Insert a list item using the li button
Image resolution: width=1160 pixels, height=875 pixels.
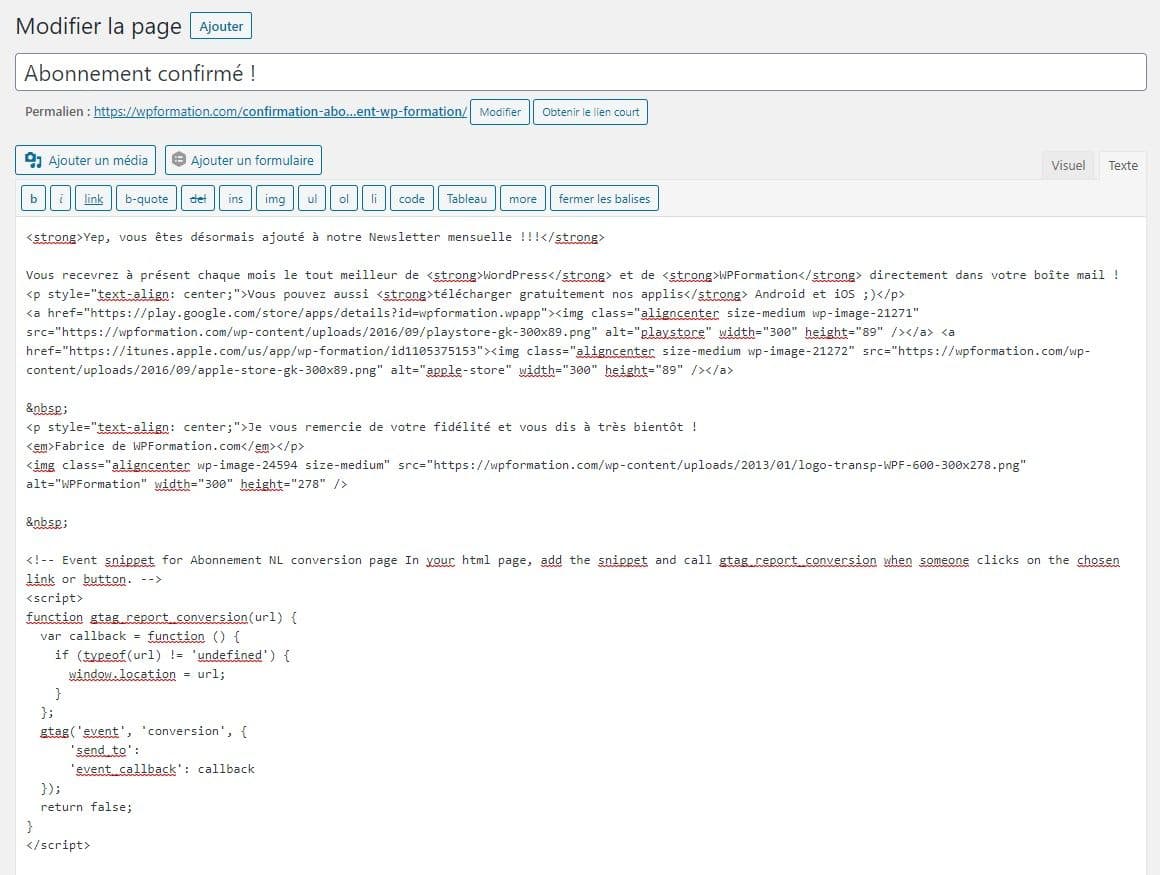[373, 197]
